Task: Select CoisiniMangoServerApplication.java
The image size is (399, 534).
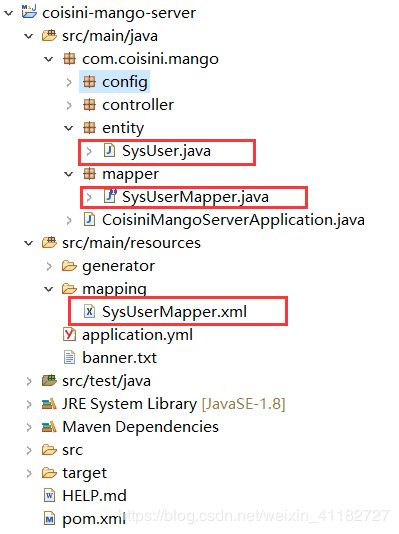Action: point(233,220)
